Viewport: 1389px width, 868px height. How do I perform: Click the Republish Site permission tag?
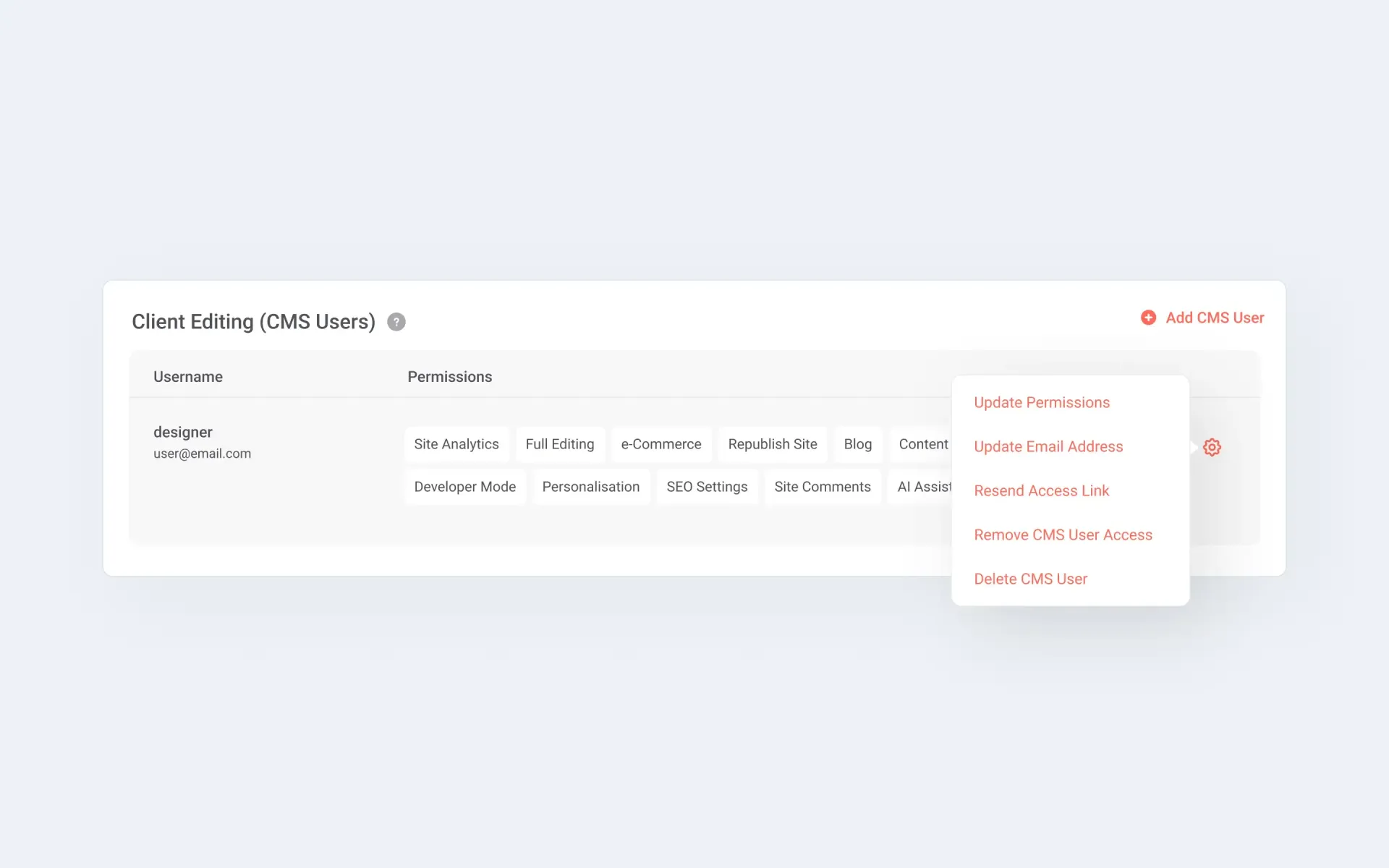coord(772,444)
